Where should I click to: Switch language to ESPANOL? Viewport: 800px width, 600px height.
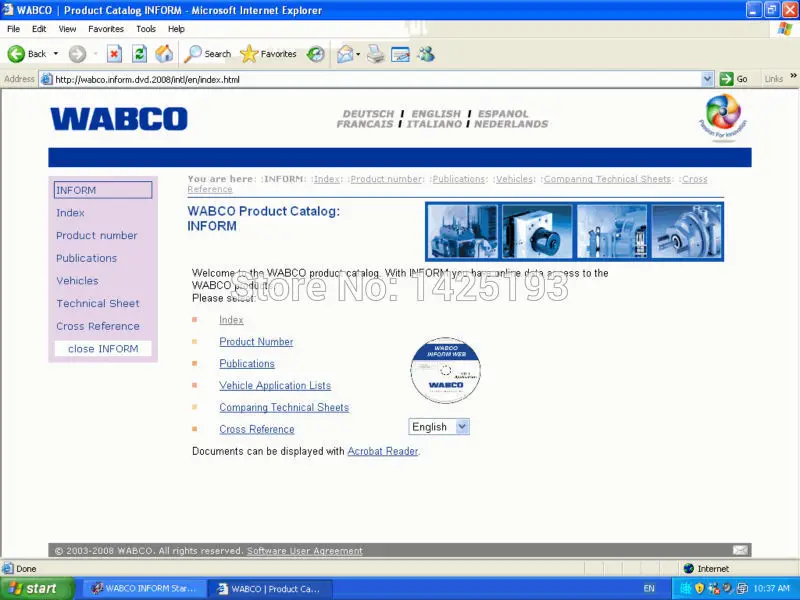503,113
